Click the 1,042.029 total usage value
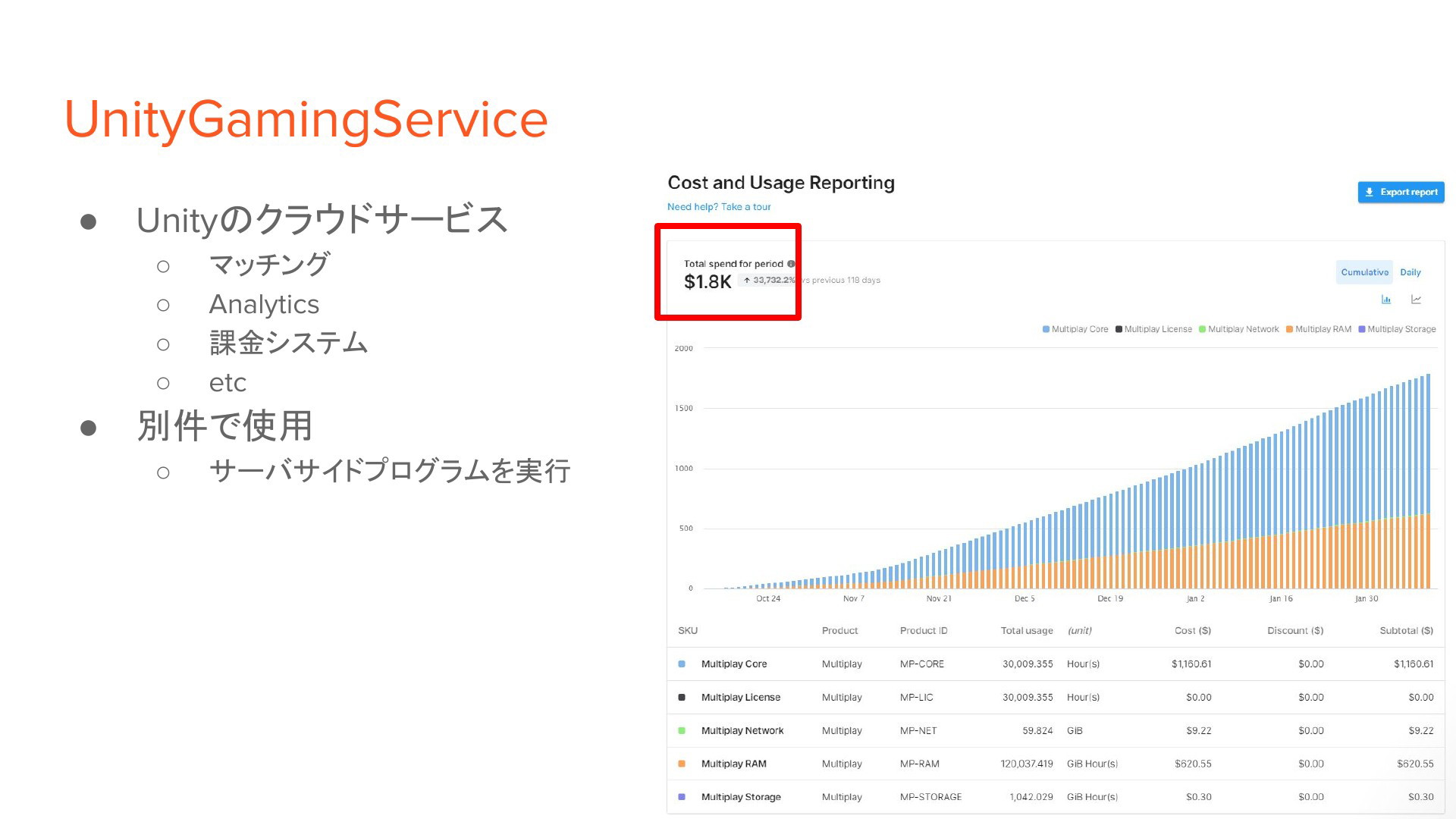Screen dimensions: 1456x819 1031,797
